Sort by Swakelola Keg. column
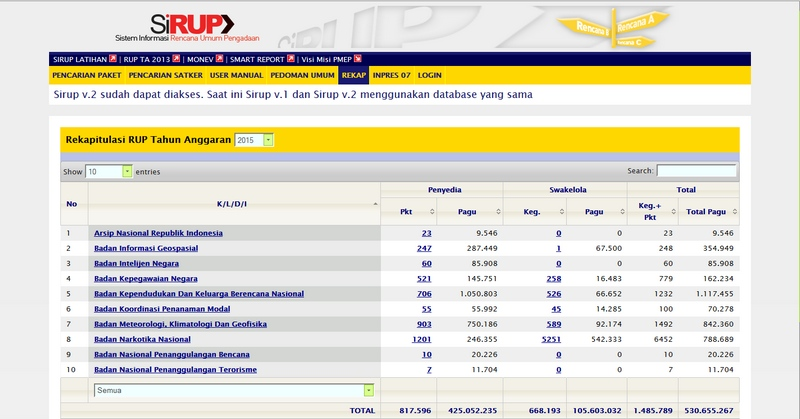Viewport: 800px width, 419px height. click(561, 212)
